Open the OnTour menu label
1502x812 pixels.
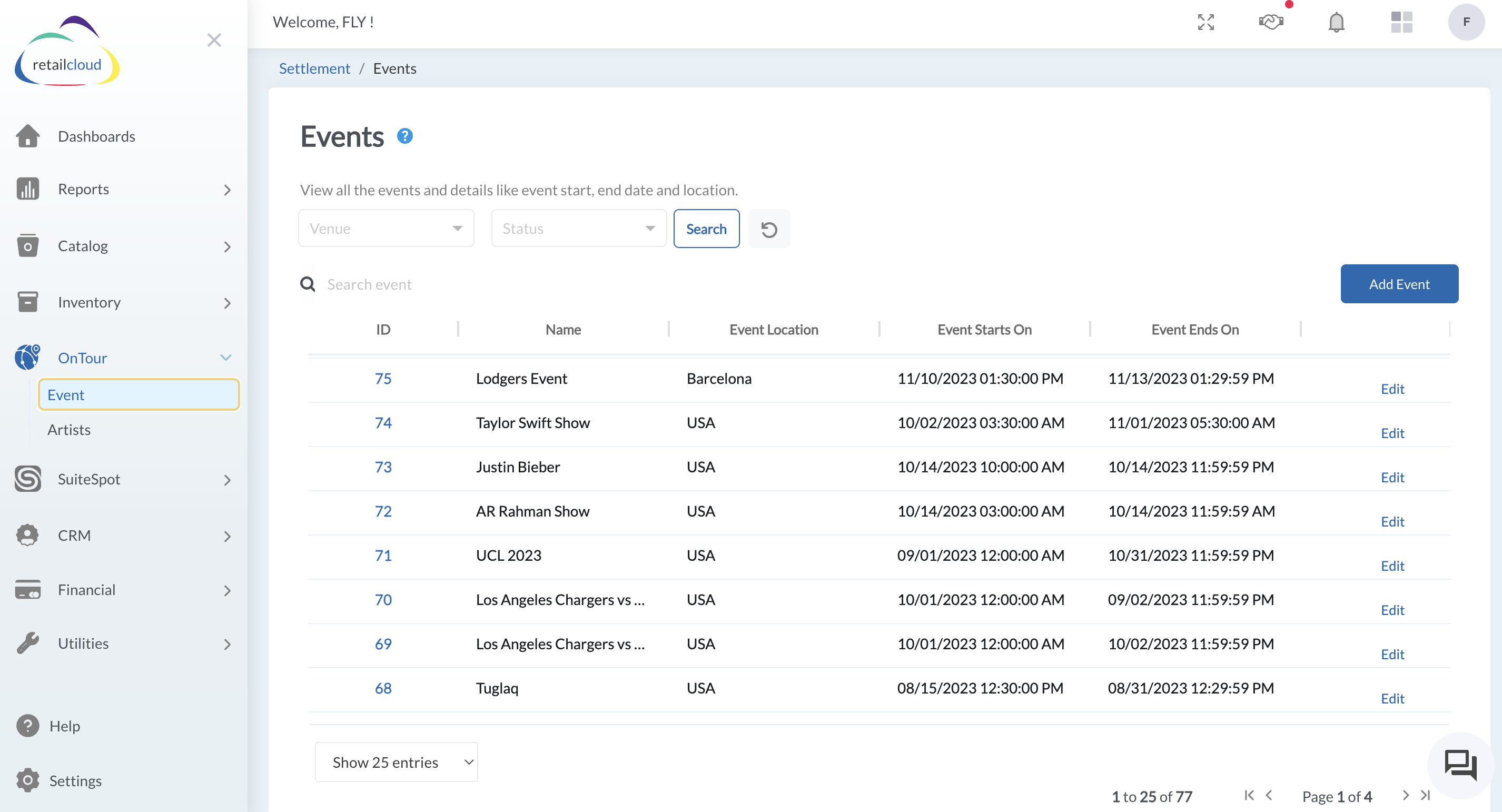[x=82, y=358]
